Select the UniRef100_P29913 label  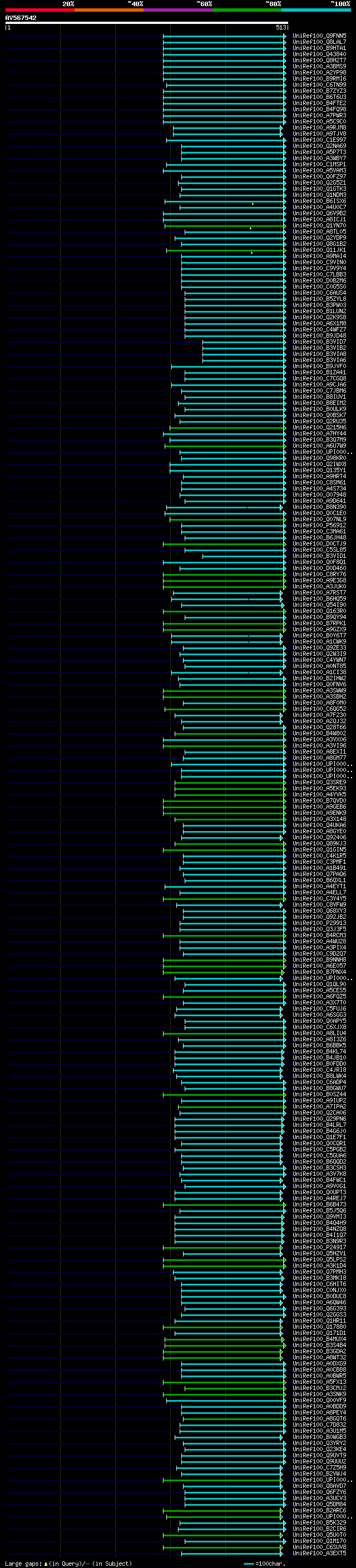(319, 923)
